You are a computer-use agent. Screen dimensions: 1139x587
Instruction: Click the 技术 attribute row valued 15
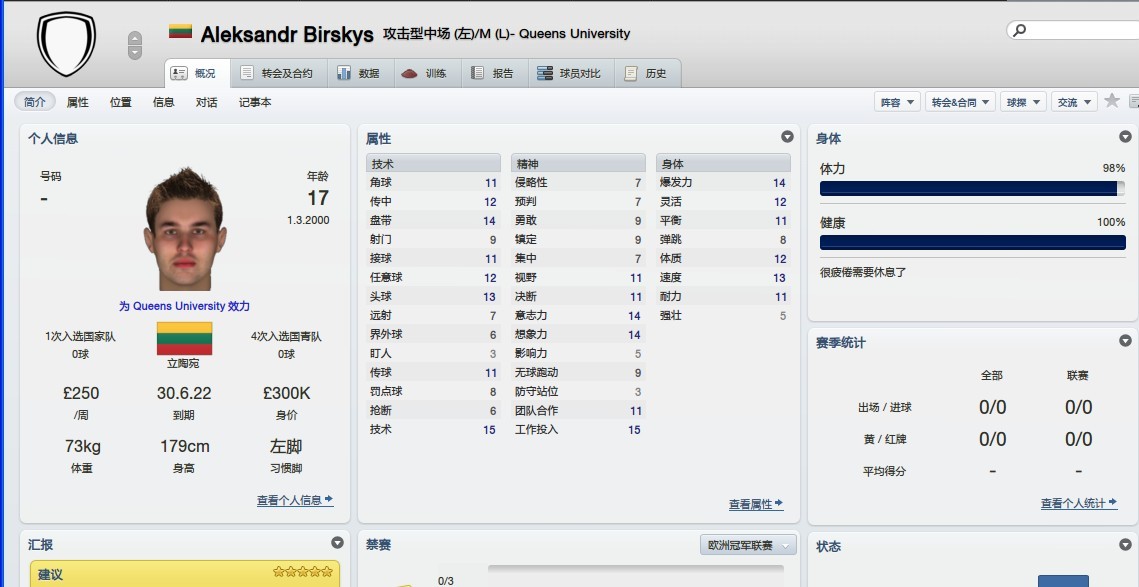pyautogui.click(x=433, y=429)
